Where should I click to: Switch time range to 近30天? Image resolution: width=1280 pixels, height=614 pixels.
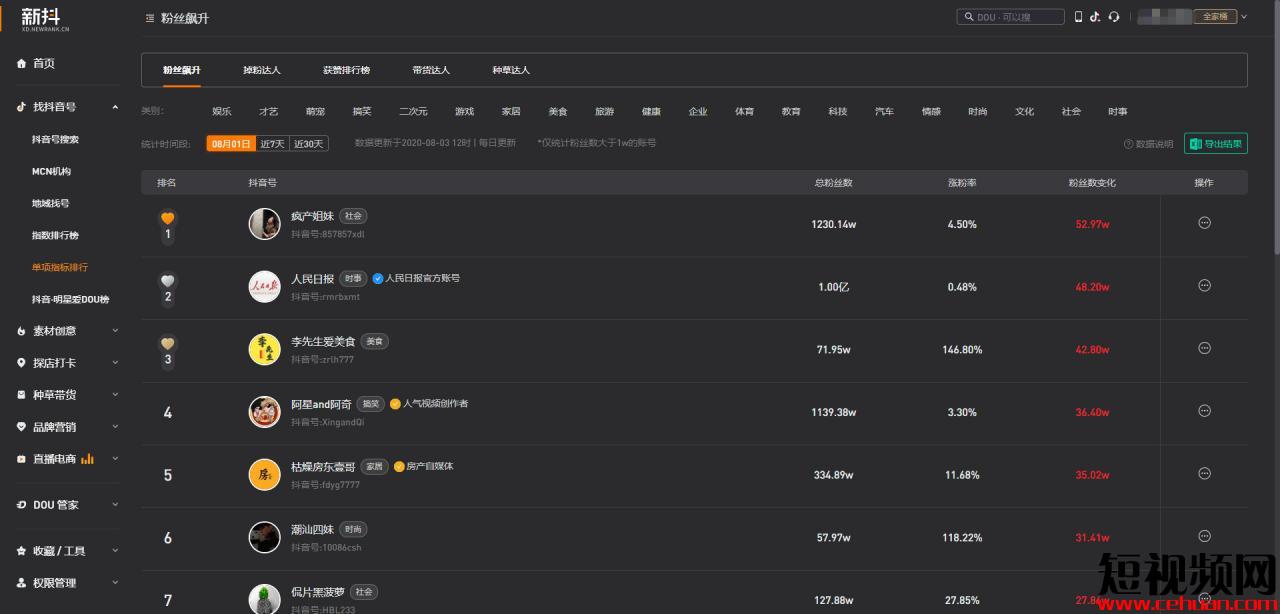click(309, 144)
